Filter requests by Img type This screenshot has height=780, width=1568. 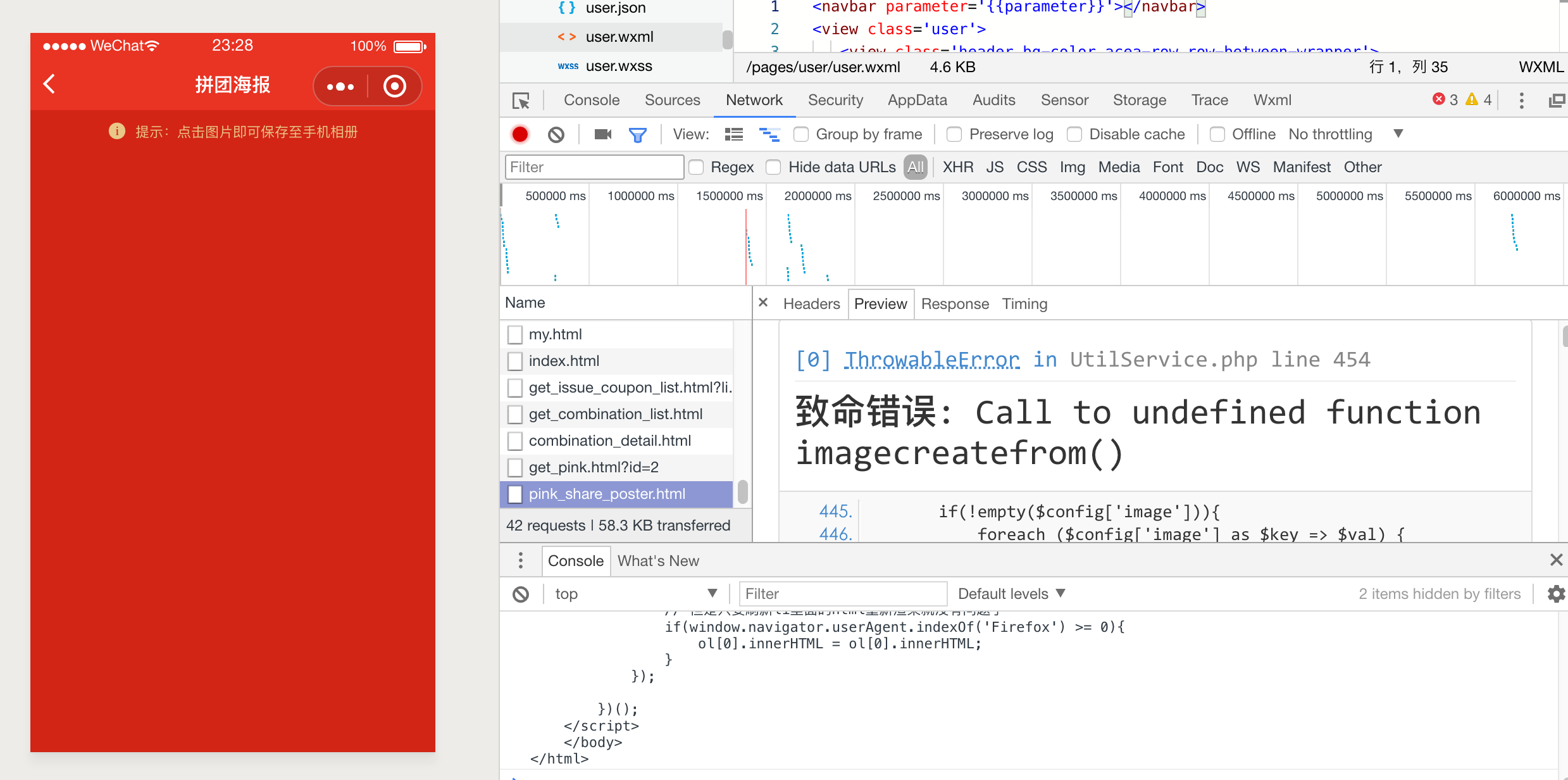tap(1072, 167)
